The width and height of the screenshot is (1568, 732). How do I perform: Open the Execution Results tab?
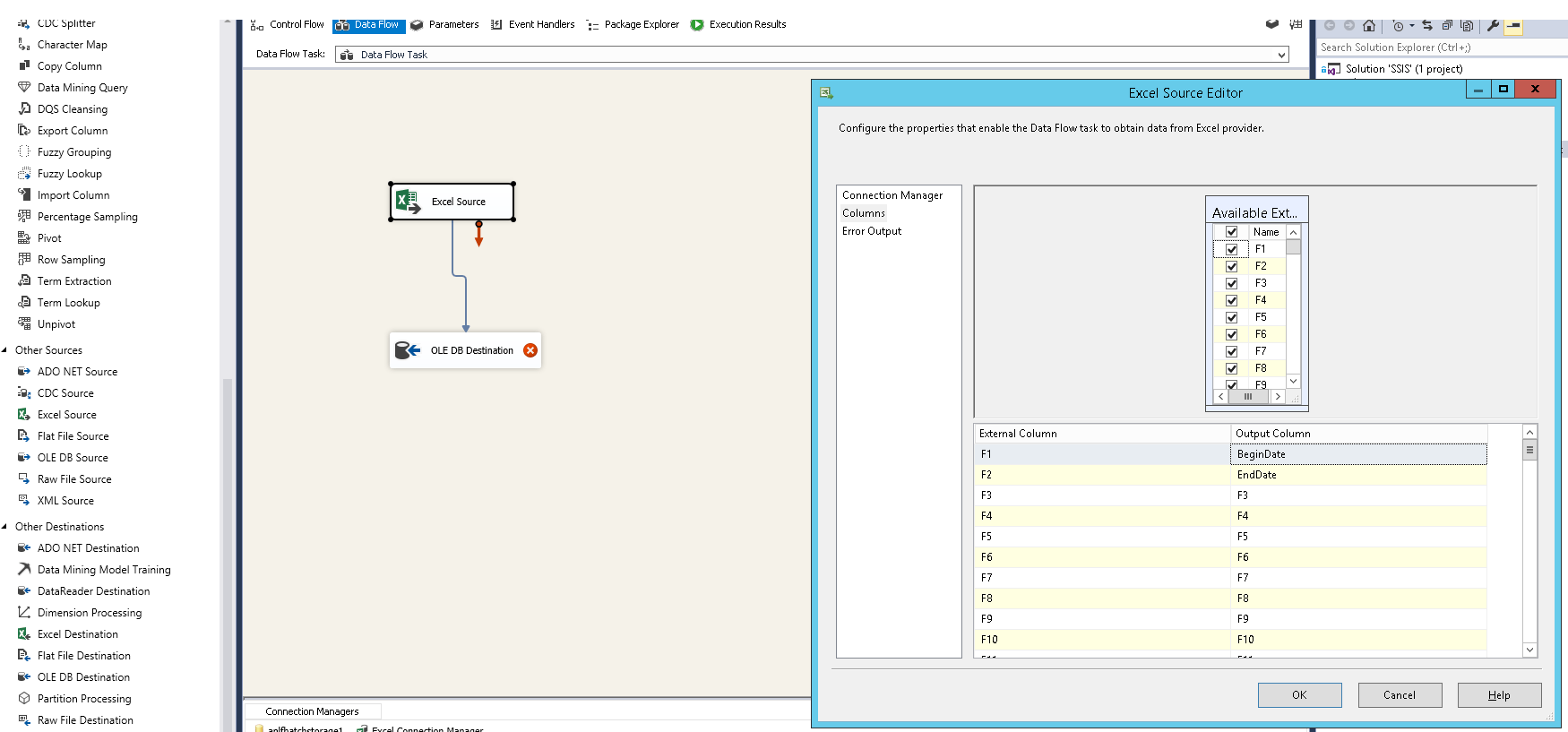pyautogui.click(x=738, y=24)
